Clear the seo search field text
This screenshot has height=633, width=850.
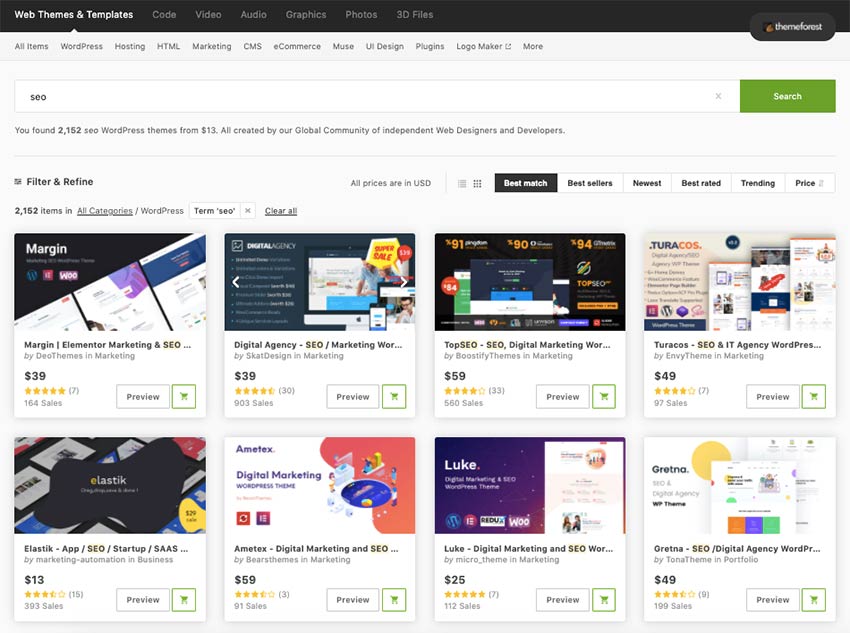718,96
